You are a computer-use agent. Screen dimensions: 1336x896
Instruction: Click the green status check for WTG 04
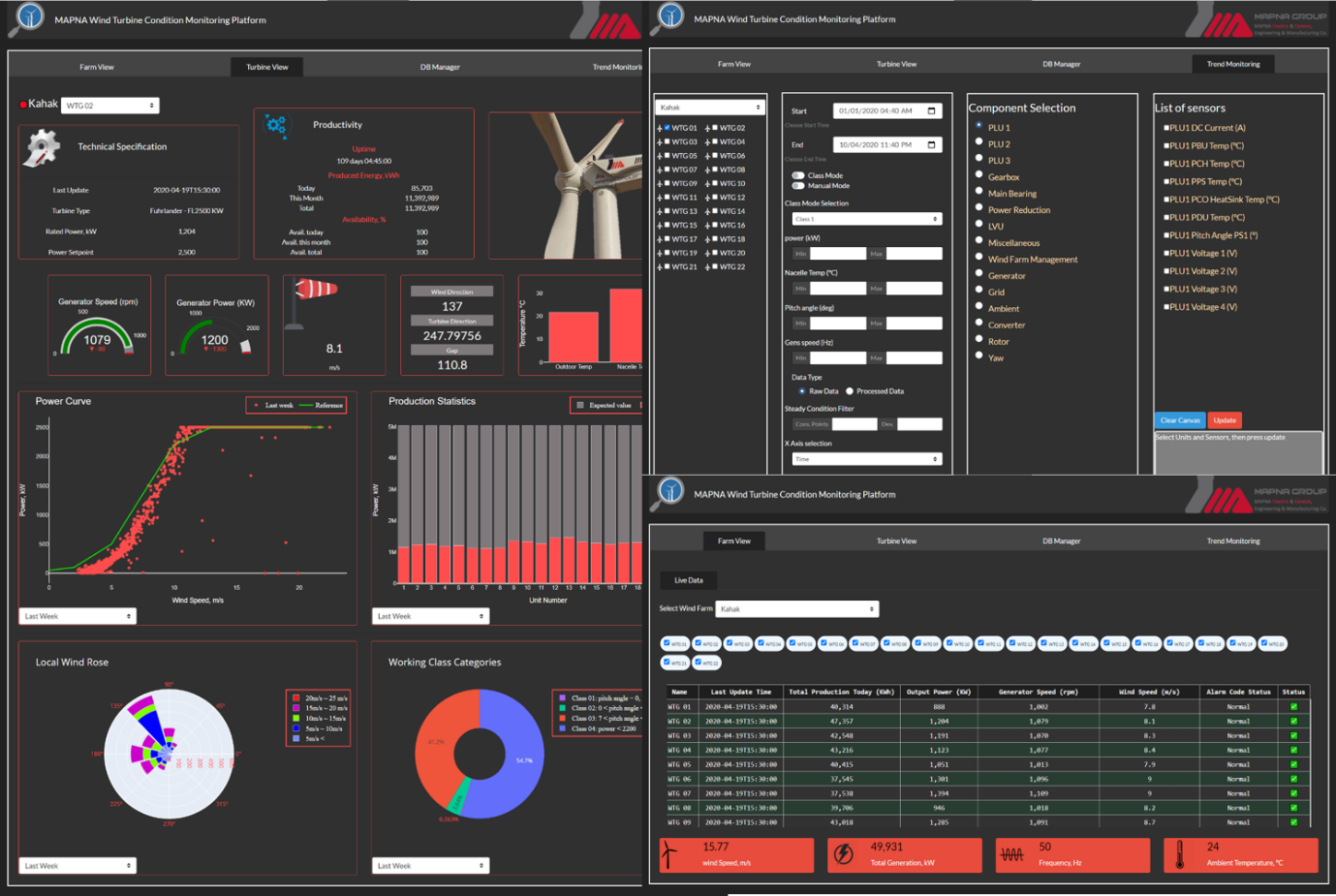(1293, 750)
